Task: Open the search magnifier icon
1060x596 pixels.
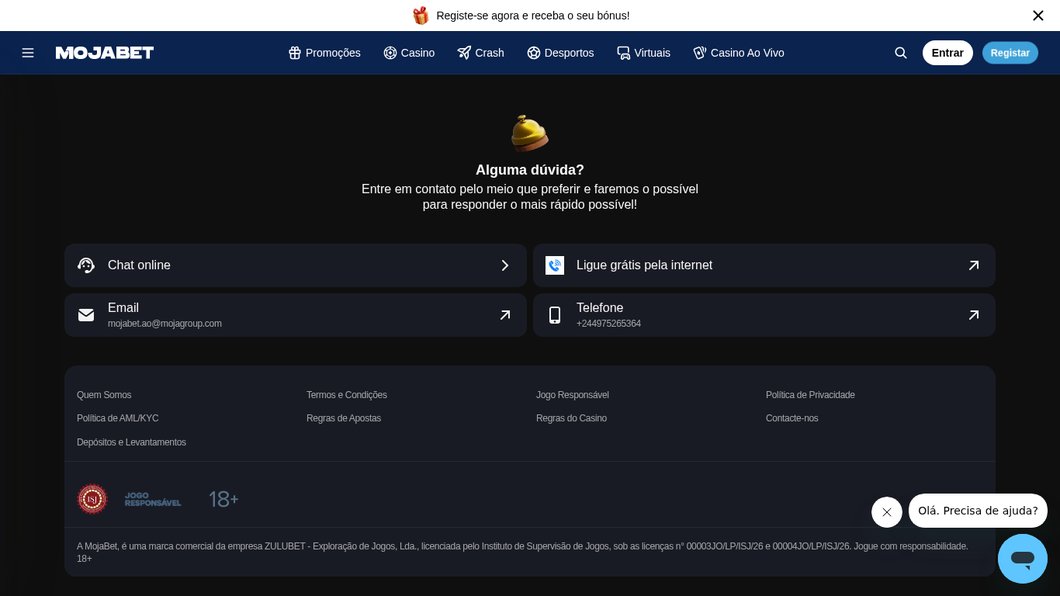Action: pyautogui.click(x=900, y=53)
